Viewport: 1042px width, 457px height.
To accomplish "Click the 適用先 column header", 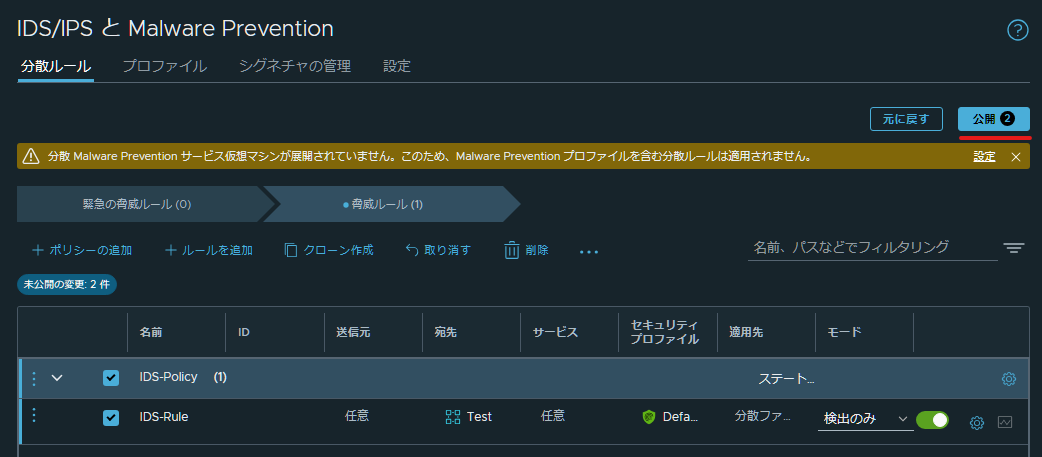I will 746,332.
